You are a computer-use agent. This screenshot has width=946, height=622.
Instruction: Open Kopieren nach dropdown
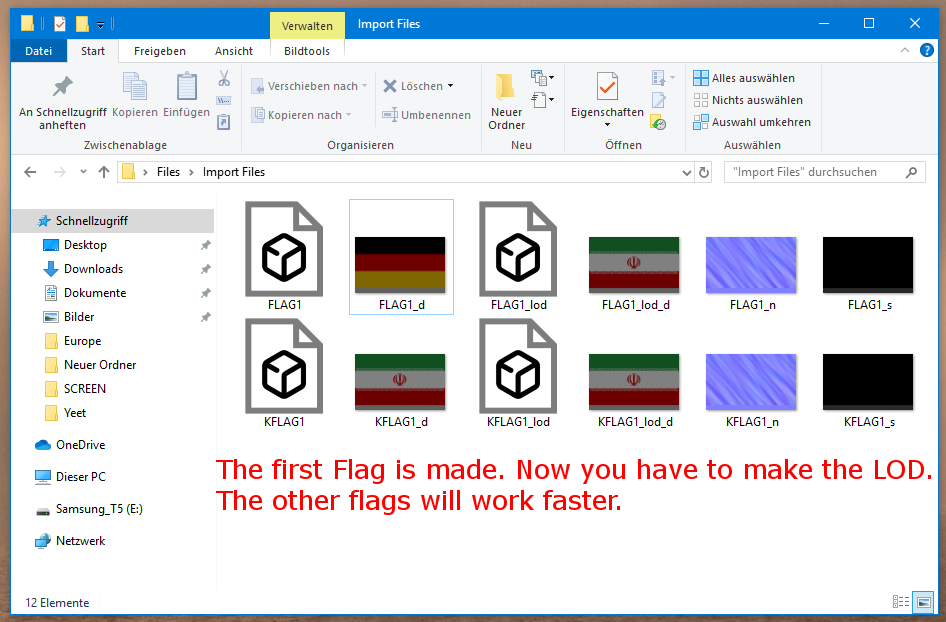pos(301,115)
